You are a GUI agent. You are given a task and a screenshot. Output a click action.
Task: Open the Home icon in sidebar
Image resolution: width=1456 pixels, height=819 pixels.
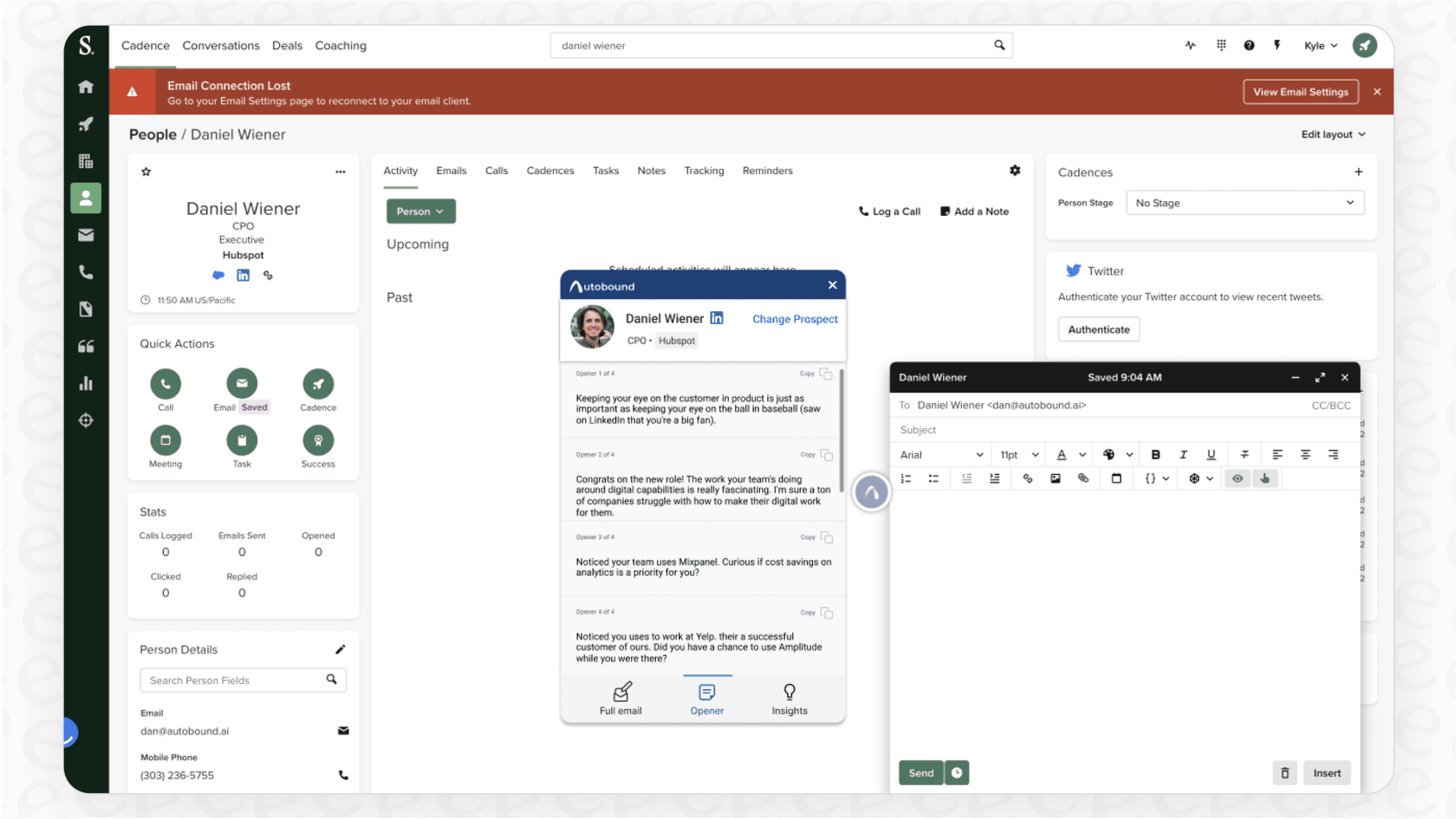[x=85, y=87]
